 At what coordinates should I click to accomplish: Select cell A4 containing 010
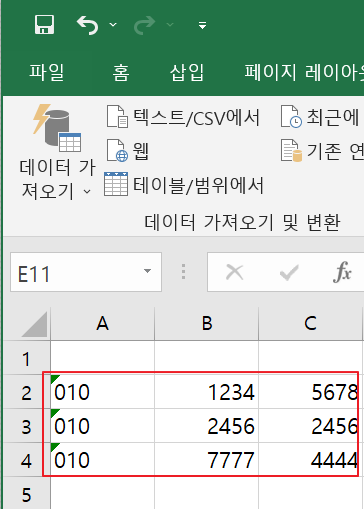tap(103, 460)
